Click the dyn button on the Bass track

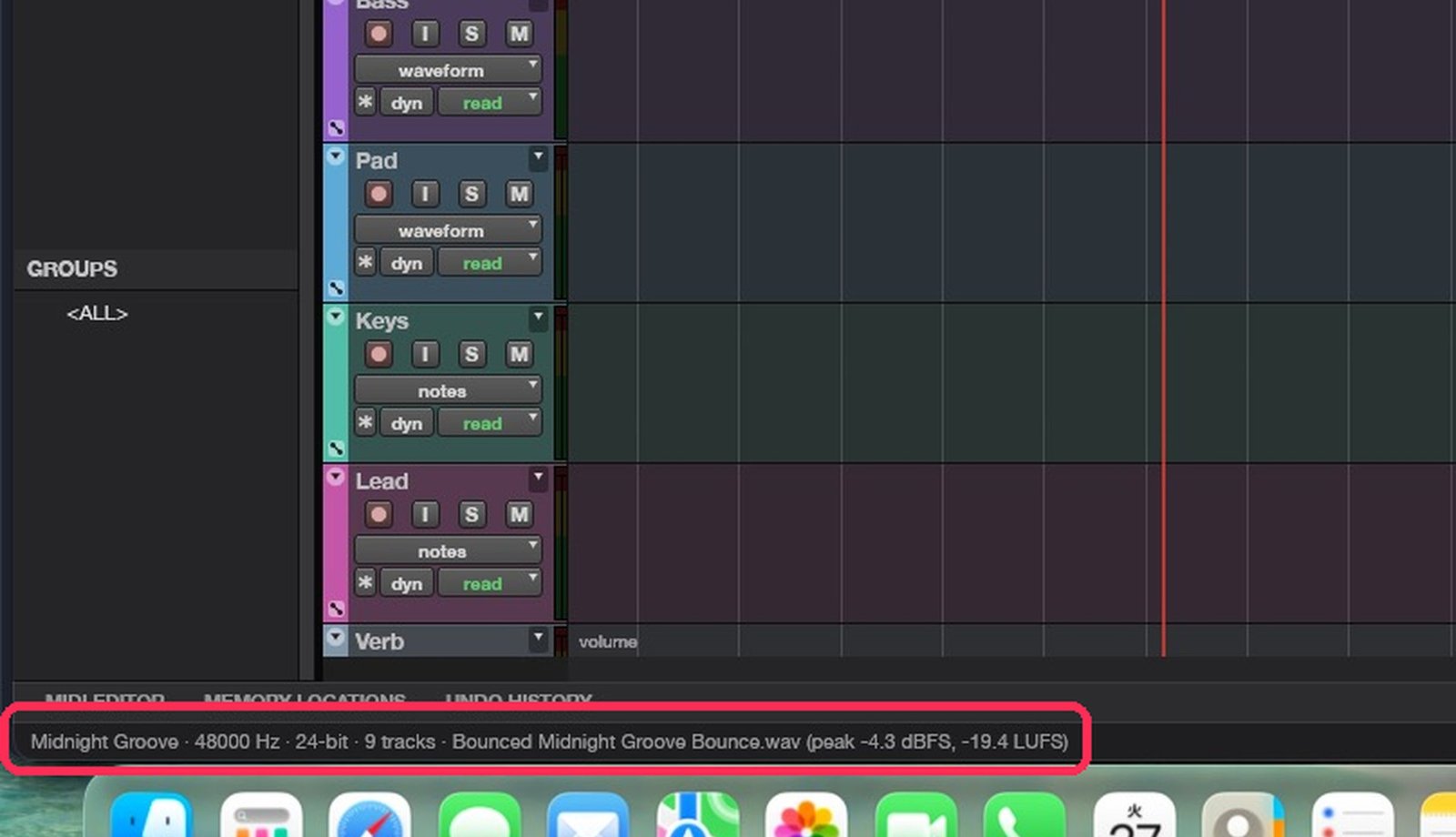click(x=407, y=103)
